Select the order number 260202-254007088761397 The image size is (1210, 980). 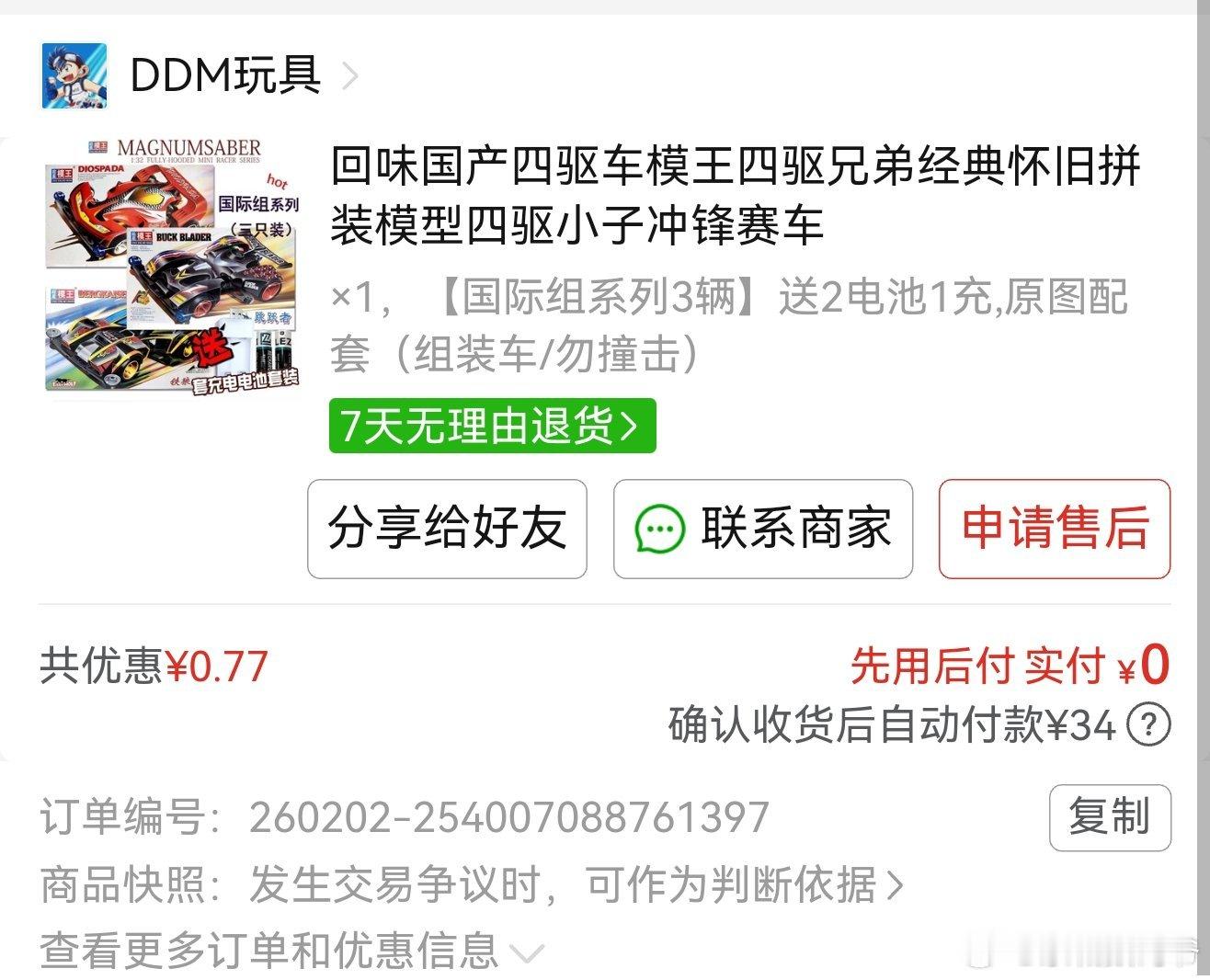[508, 817]
